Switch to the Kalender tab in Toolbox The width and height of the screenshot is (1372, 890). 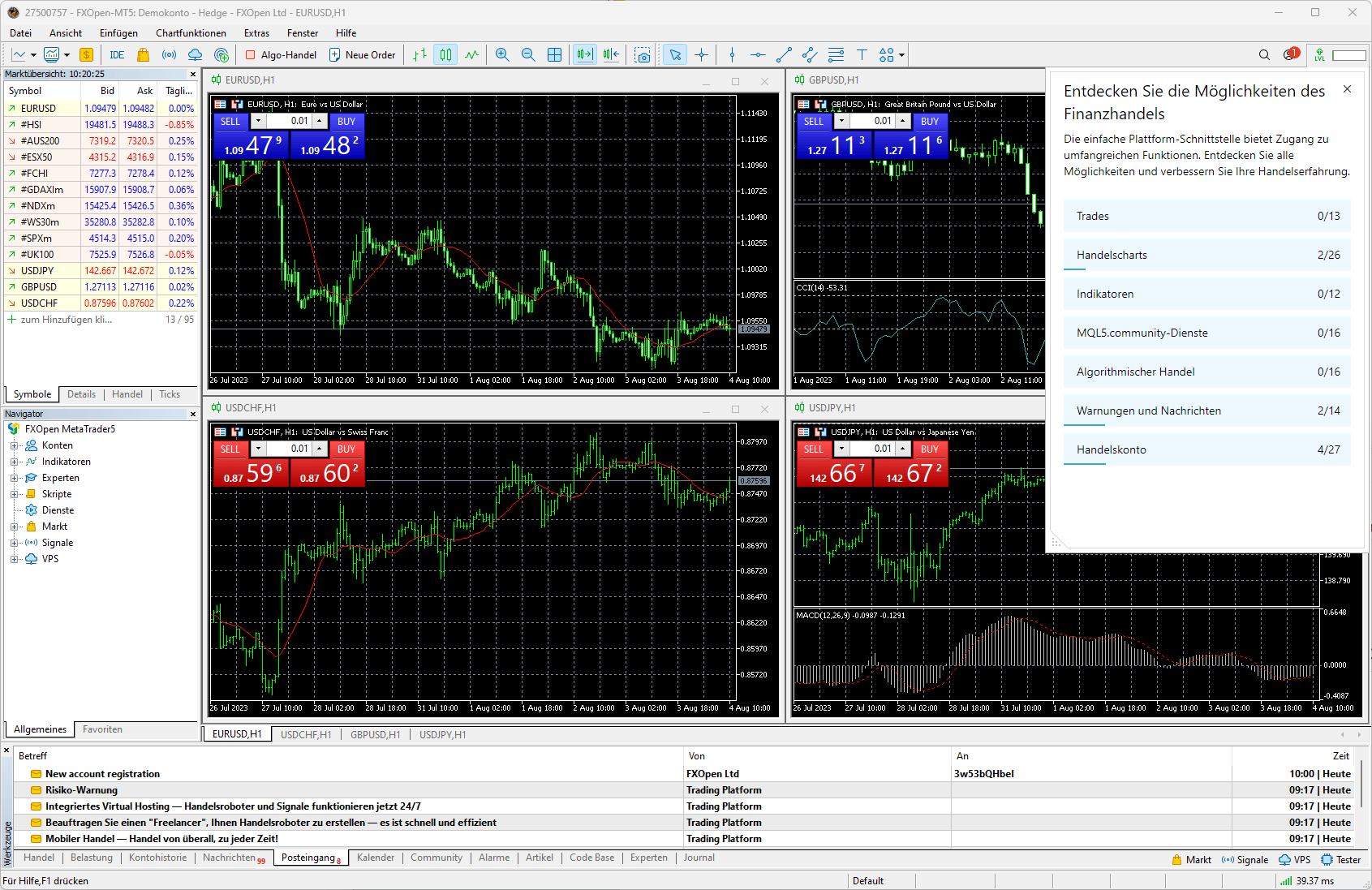pos(376,858)
